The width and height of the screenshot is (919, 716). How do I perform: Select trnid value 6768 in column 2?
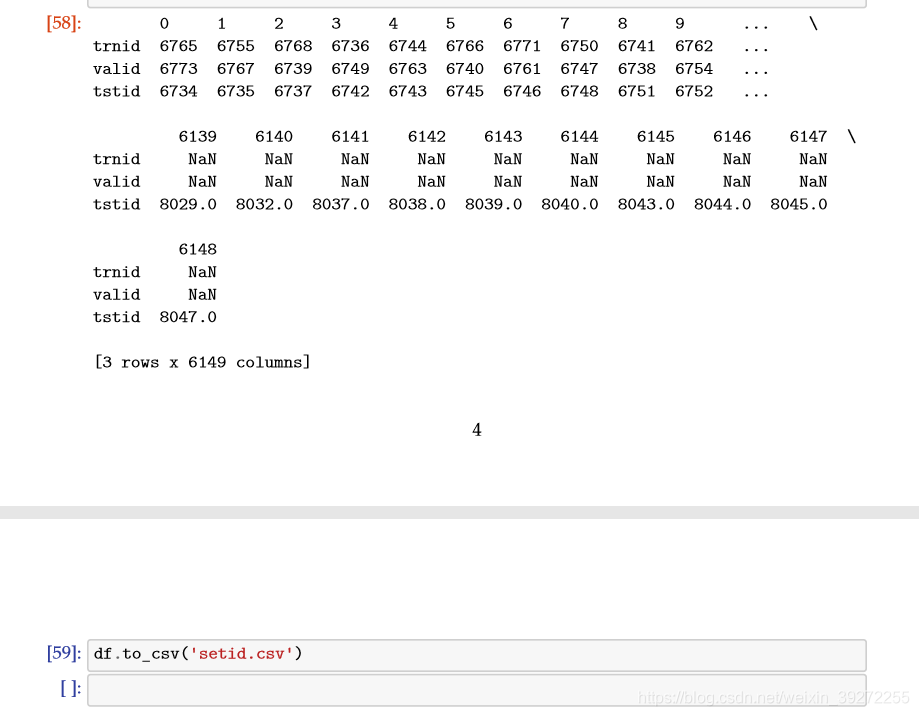(x=293, y=46)
